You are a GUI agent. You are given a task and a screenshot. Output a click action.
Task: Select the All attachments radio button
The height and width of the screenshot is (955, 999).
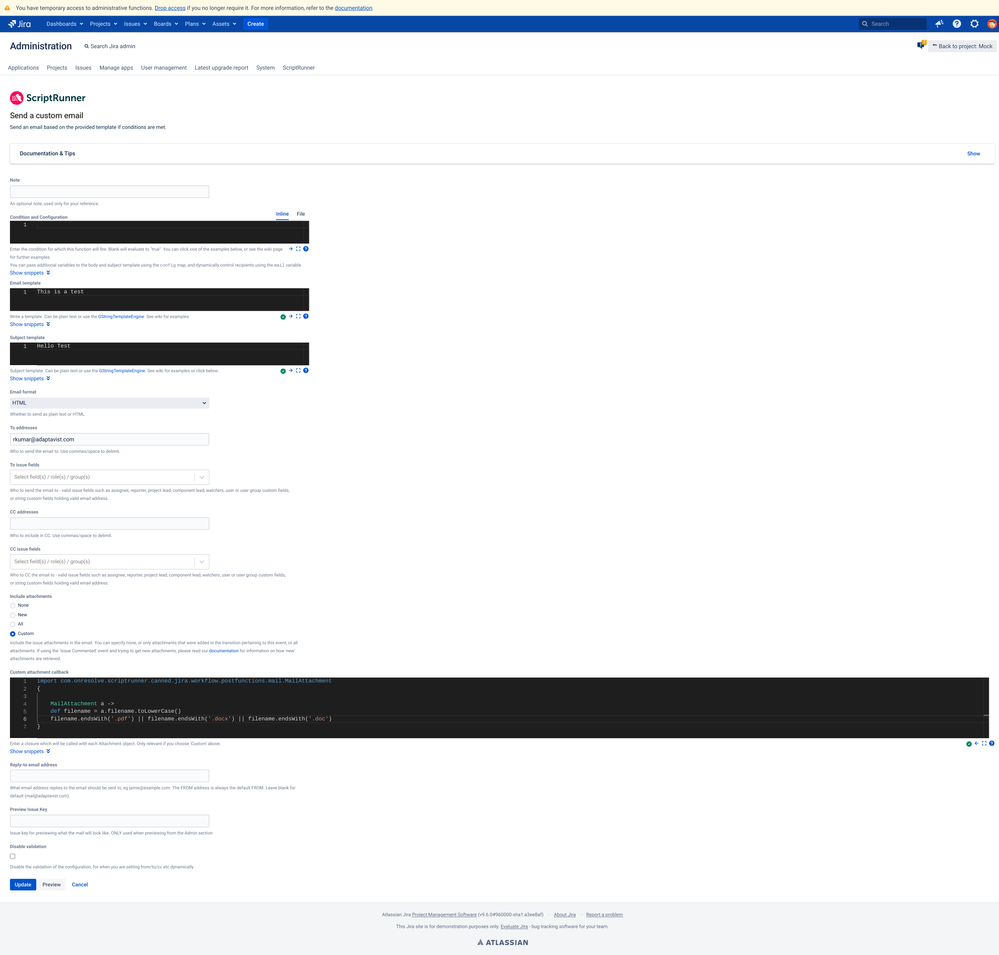(x=13, y=624)
